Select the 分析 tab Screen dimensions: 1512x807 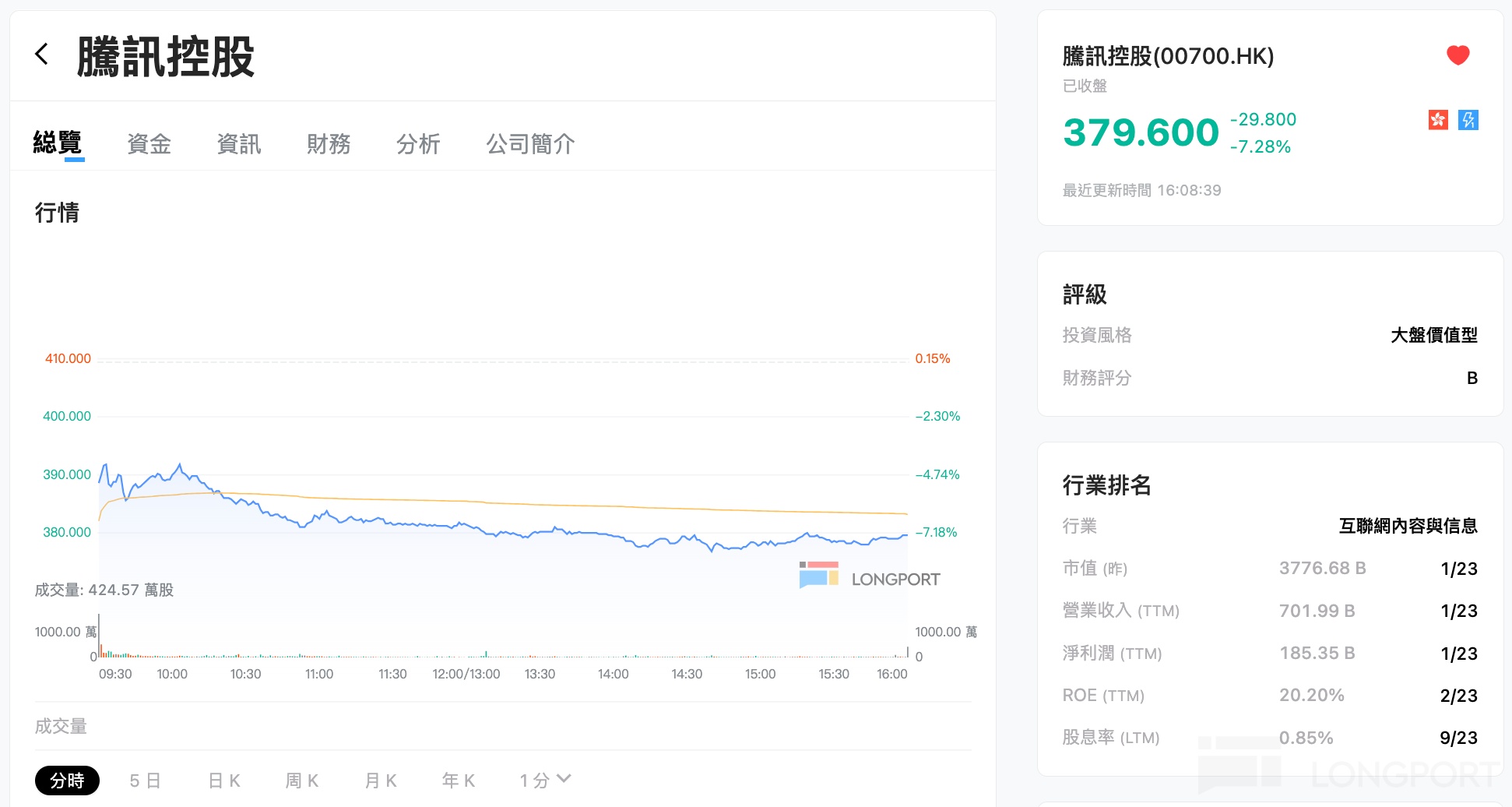[x=418, y=144]
